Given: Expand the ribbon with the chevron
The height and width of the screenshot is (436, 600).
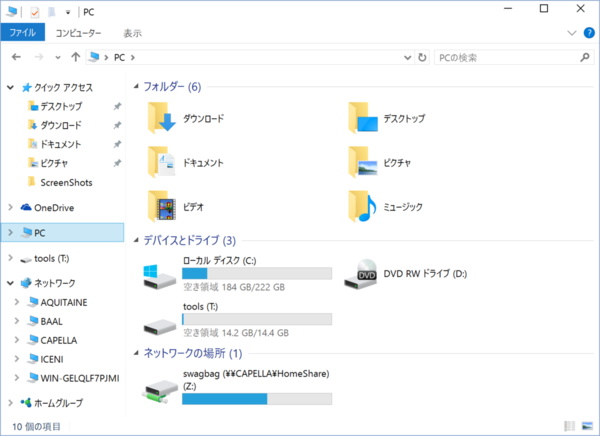Looking at the screenshot, I should tap(571, 33).
